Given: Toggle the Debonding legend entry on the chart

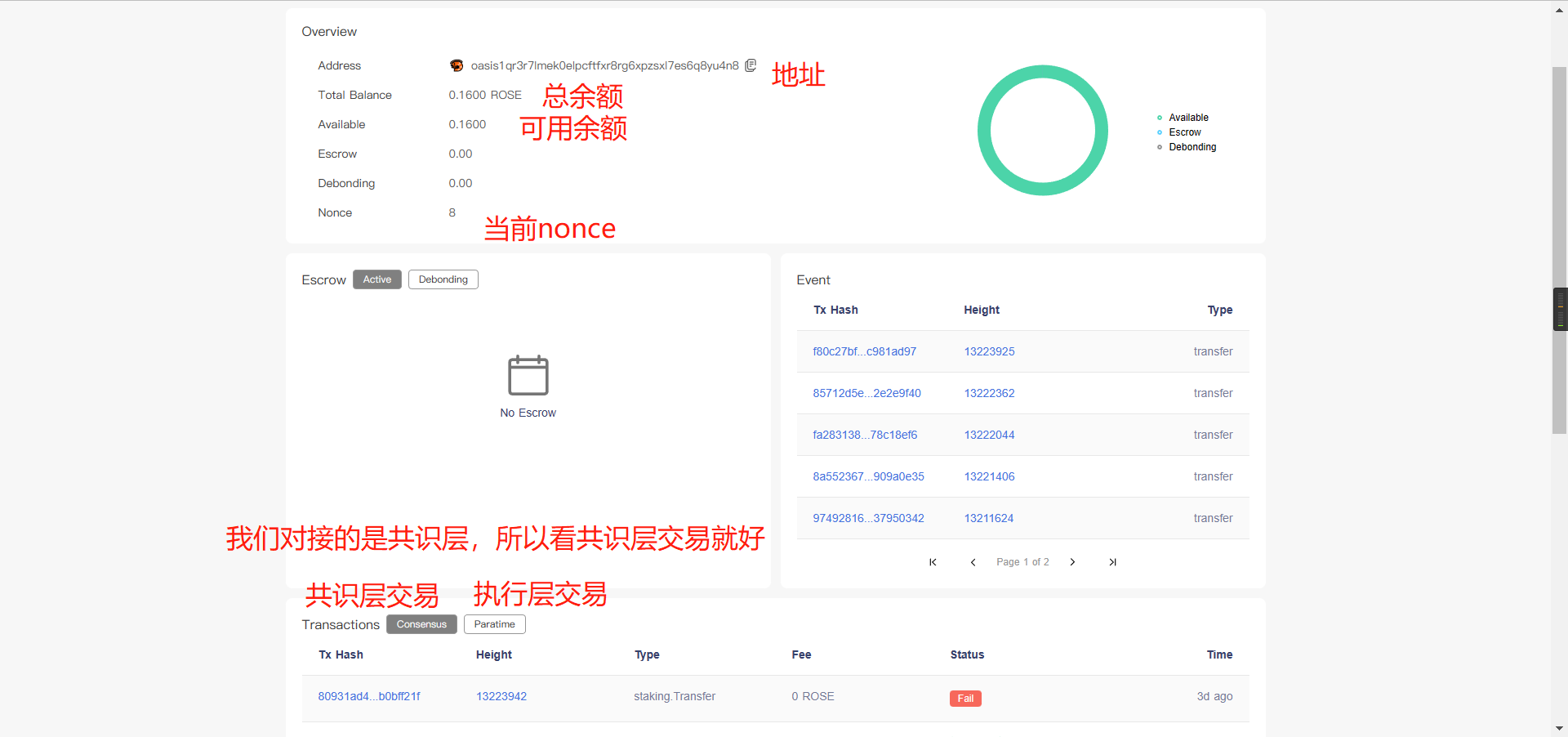Looking at the screenshot, I should click(x=1192, y=147).
